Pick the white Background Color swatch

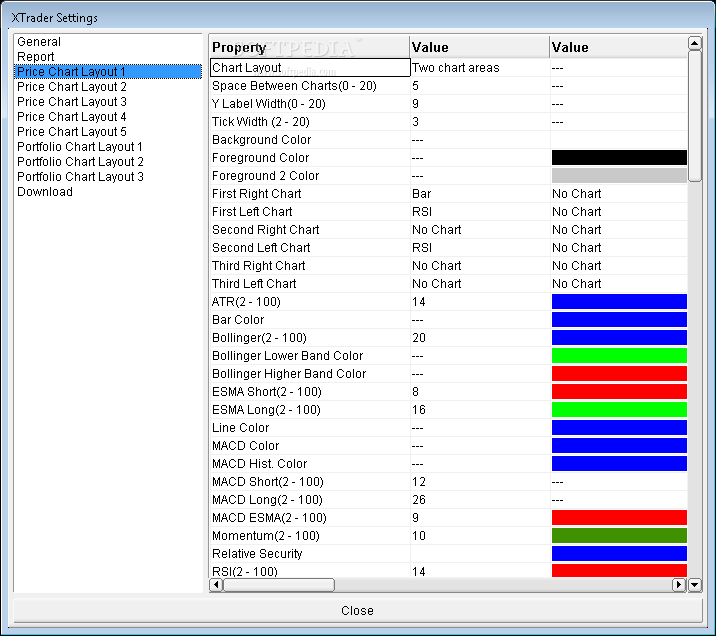pyautogui.click(x=619, y=140)
